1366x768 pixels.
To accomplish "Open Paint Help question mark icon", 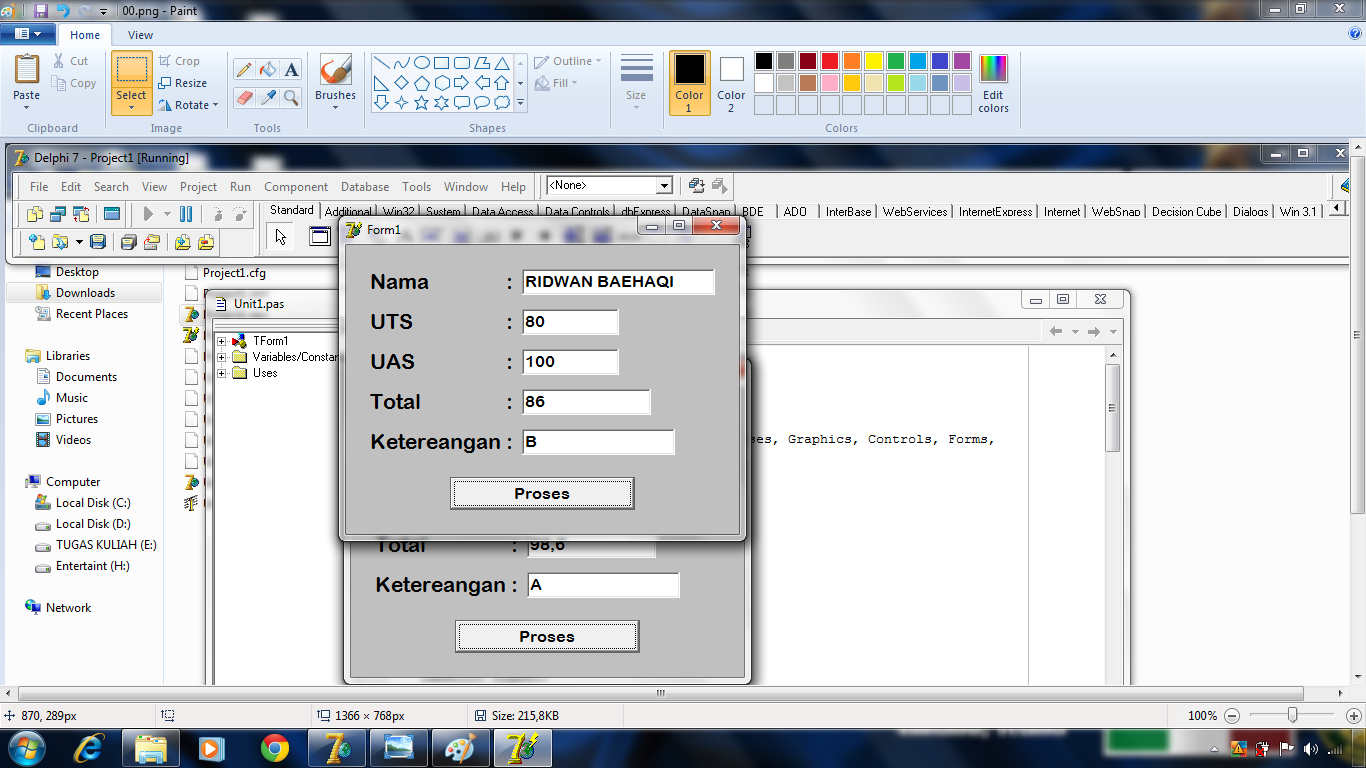I will 1355,33.
